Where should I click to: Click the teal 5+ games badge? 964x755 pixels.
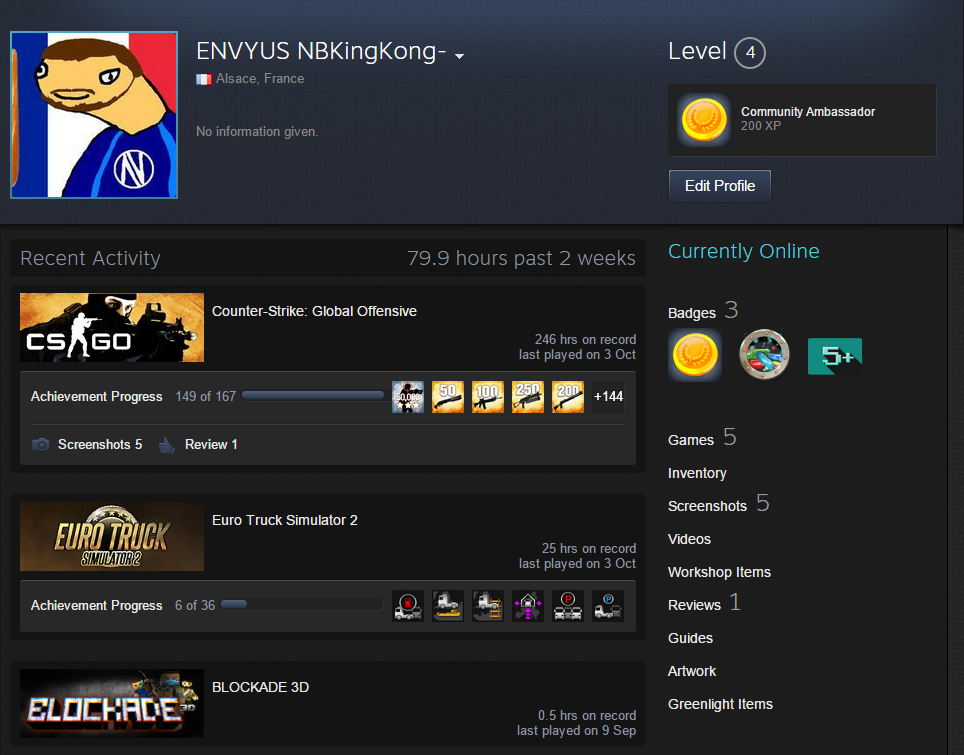click(x=835, y=356)
